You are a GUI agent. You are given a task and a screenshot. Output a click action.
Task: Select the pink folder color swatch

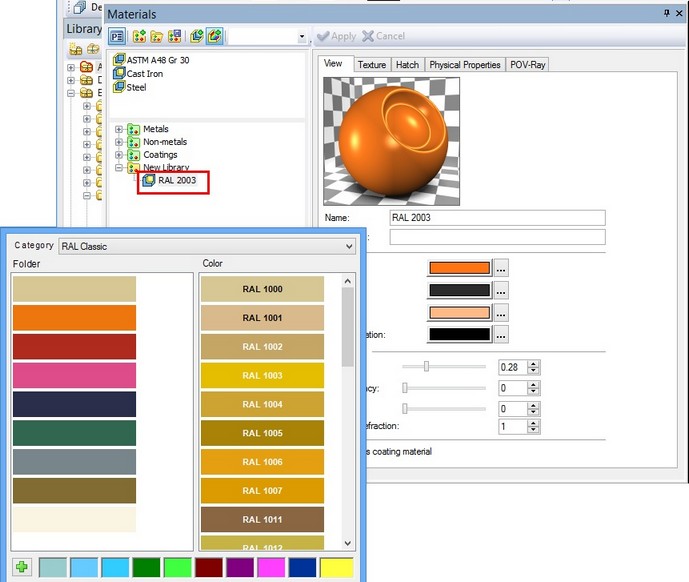(x=74, y=376)
